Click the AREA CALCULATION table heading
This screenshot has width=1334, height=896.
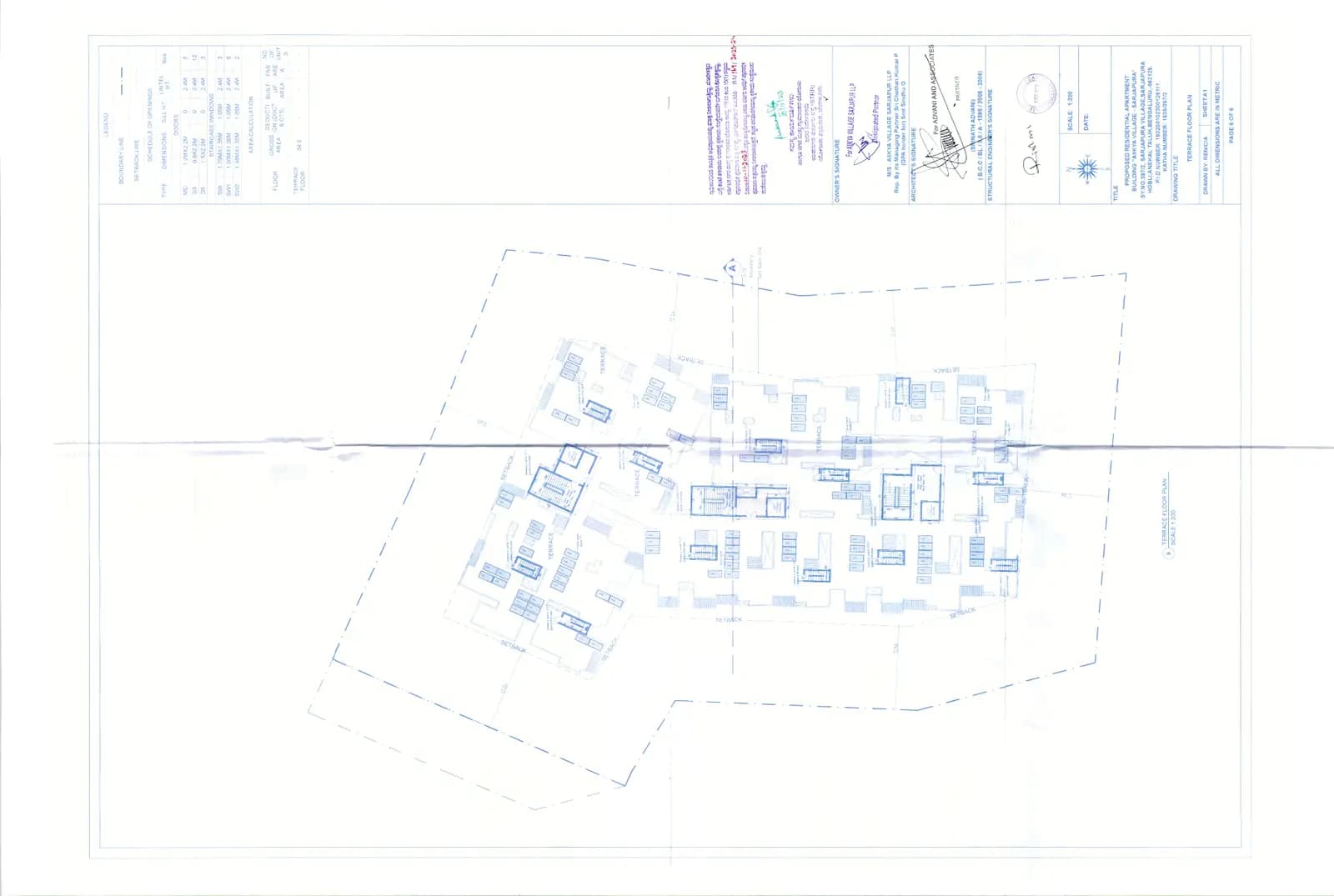252,125
